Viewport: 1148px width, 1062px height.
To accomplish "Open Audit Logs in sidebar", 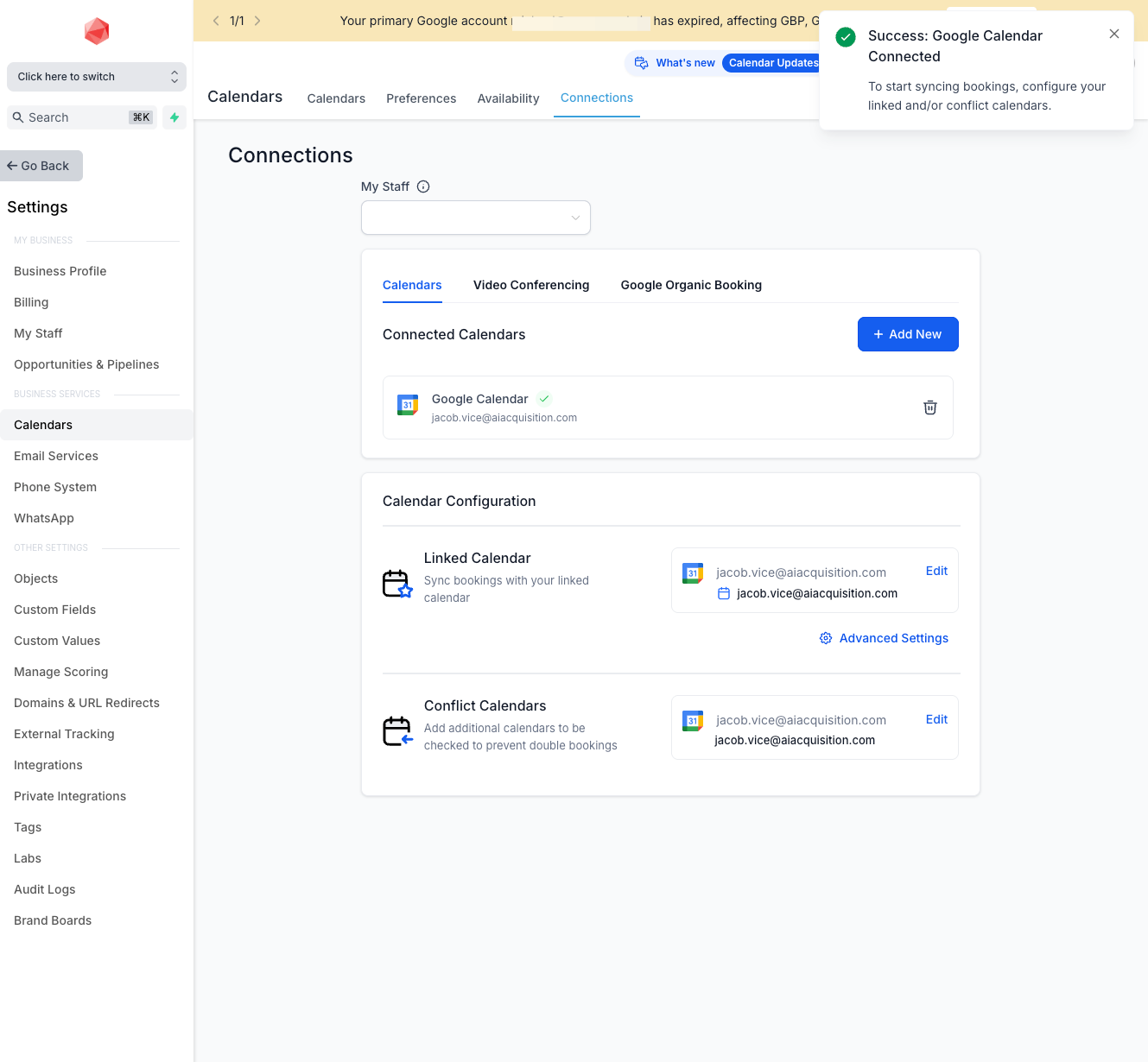I will click(45, 889).
